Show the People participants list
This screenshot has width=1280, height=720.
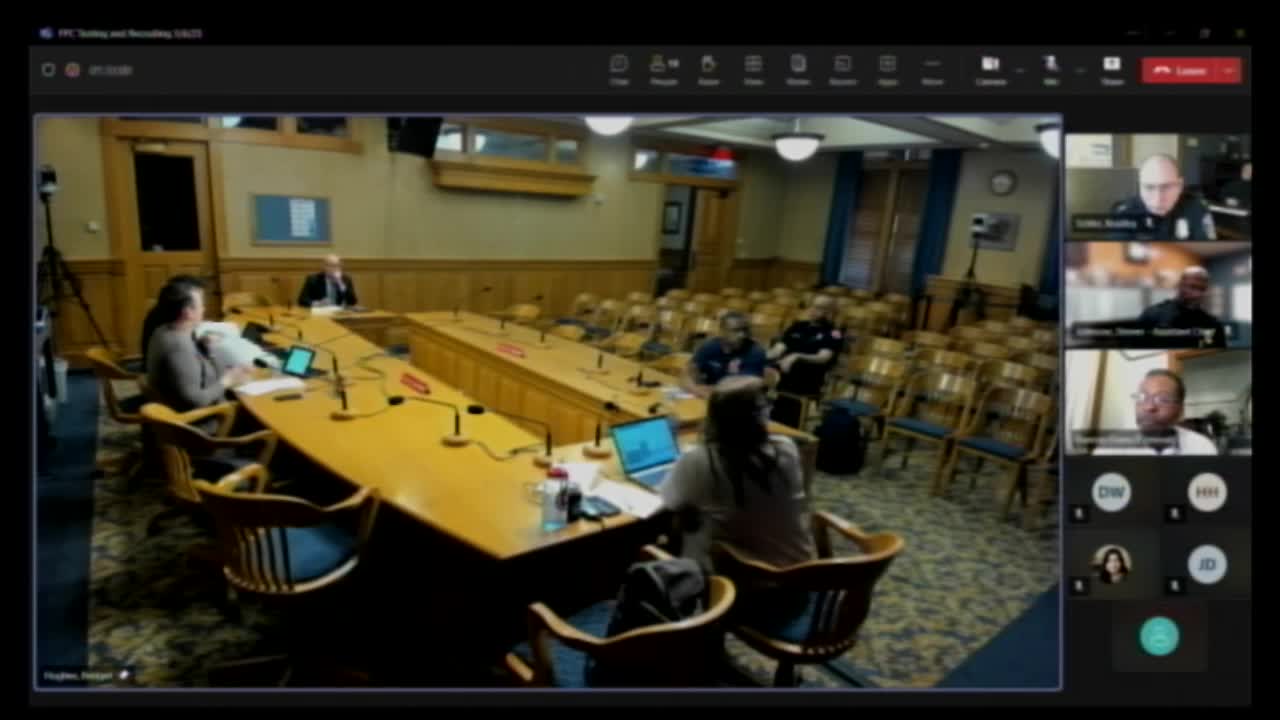click(663, 69)
